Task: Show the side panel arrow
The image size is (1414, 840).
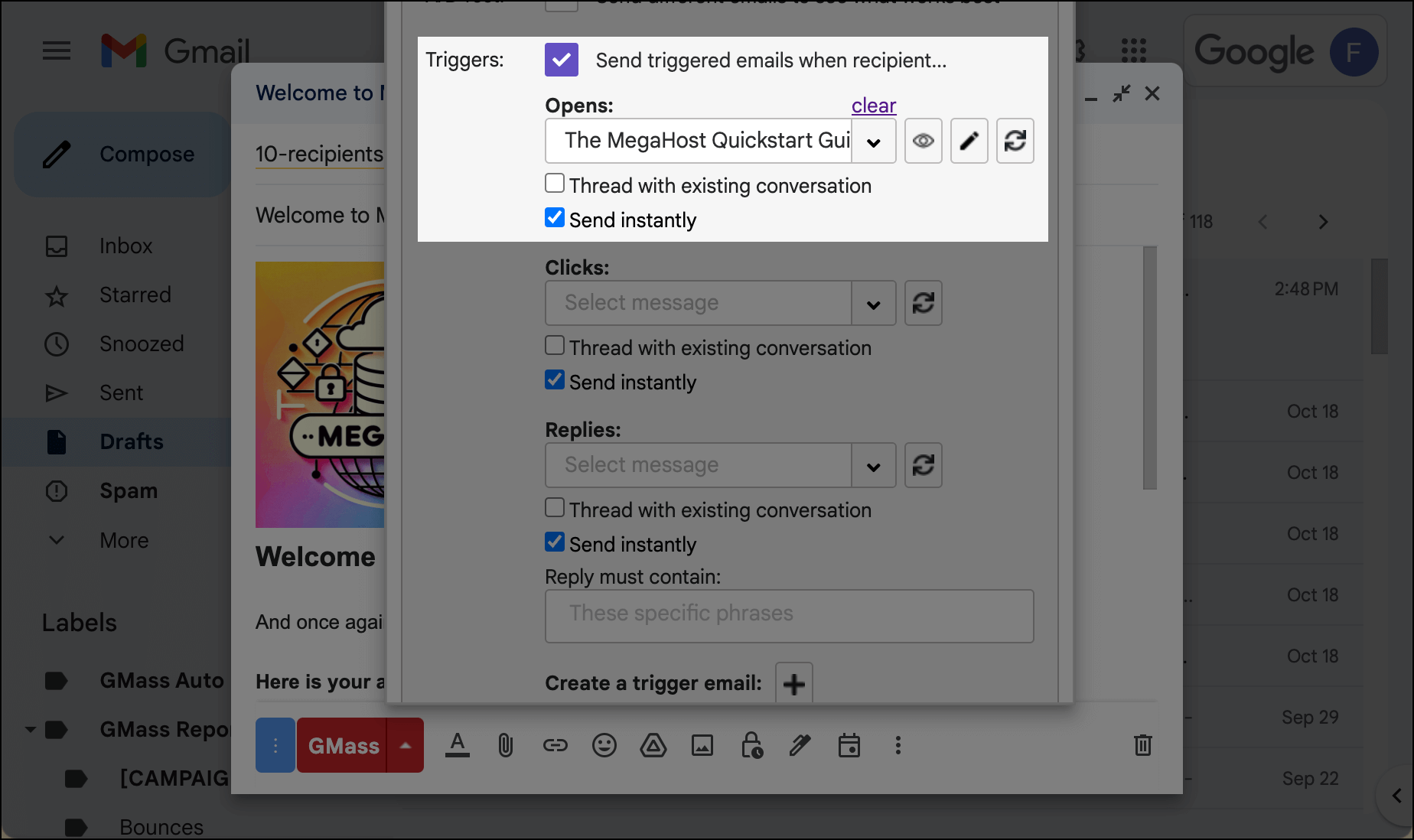Action: pyautogui.click(x=1396, y=796)
